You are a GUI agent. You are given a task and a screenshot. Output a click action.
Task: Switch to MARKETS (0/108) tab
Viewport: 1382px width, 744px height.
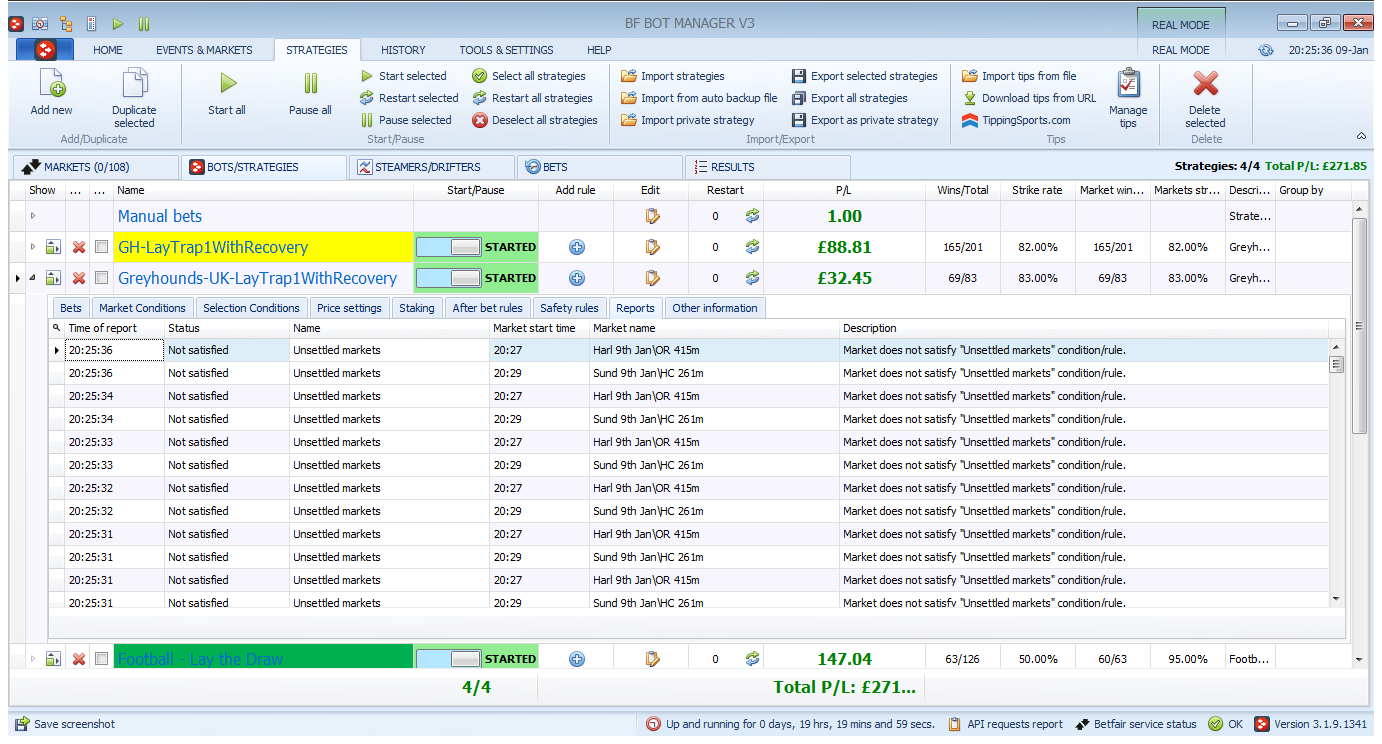[x=95, y=167]
